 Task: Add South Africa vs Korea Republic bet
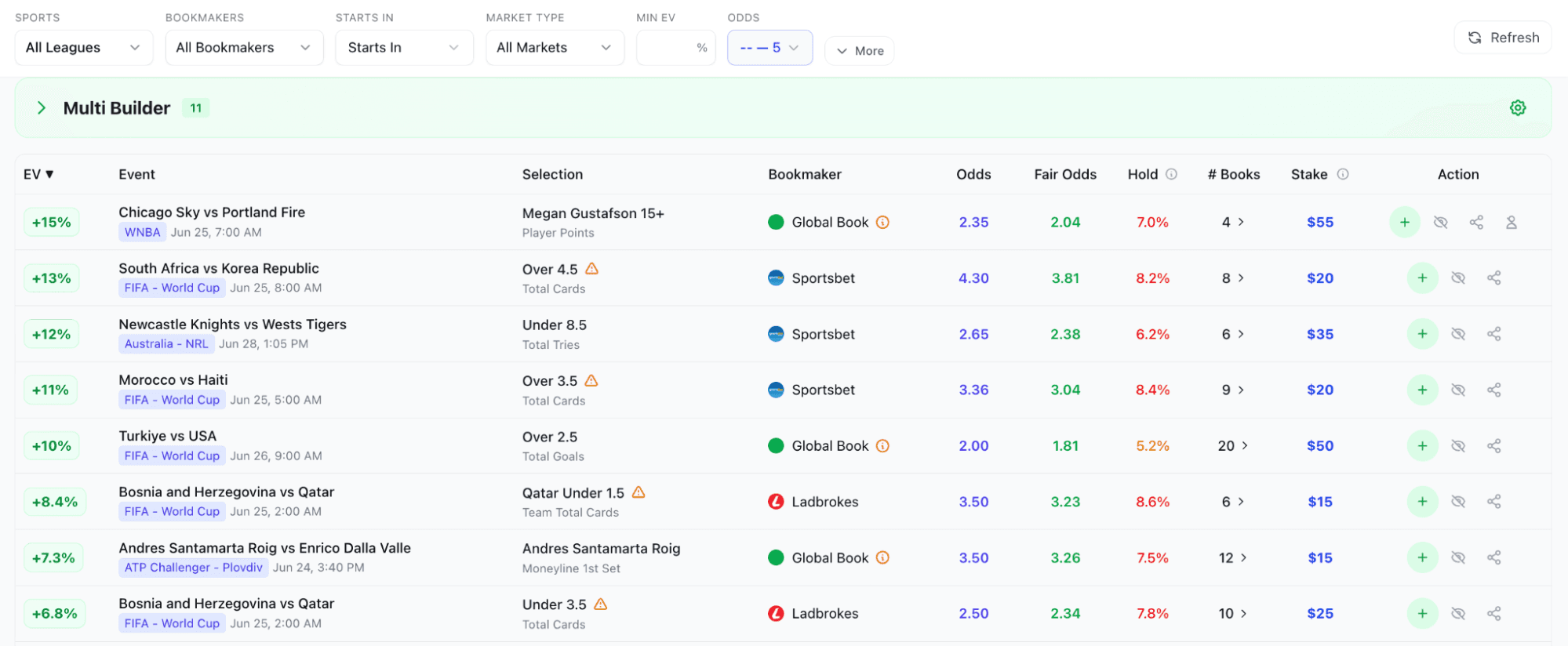click(x=1422, y=278)
